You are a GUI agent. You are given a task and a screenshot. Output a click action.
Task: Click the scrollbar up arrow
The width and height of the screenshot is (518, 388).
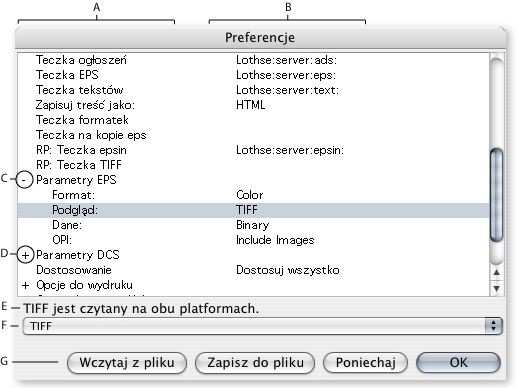coord(496,272)
